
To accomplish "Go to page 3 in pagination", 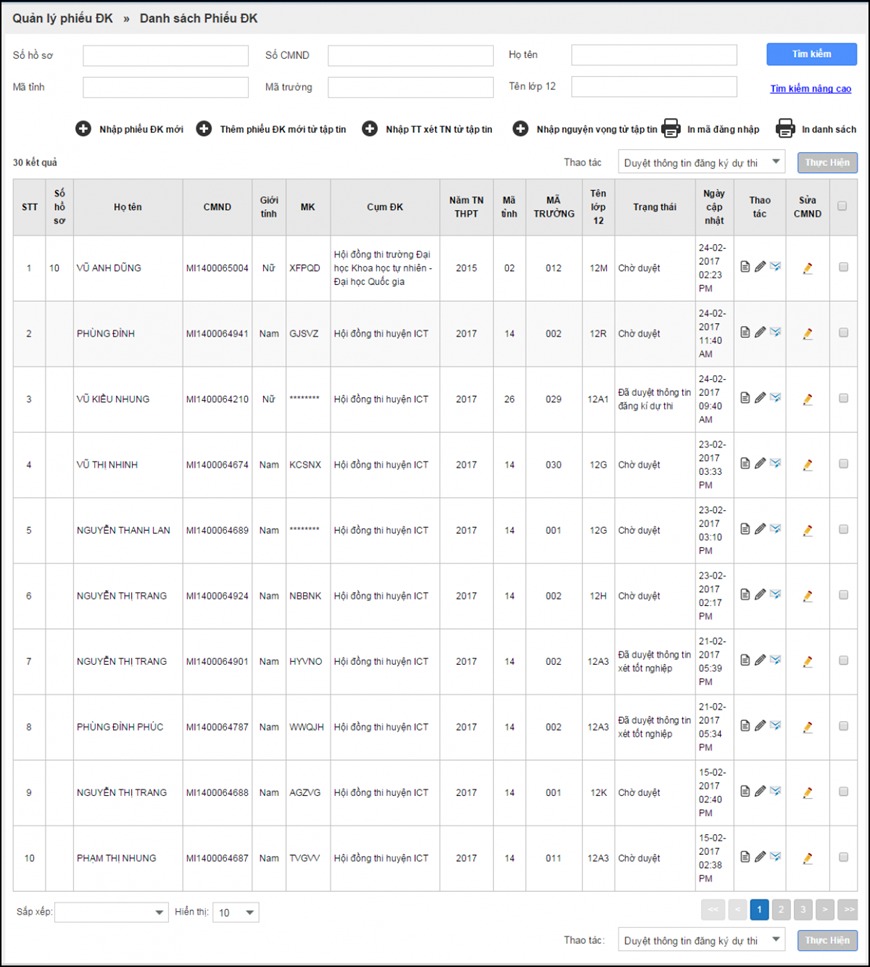I will [803, 909].
